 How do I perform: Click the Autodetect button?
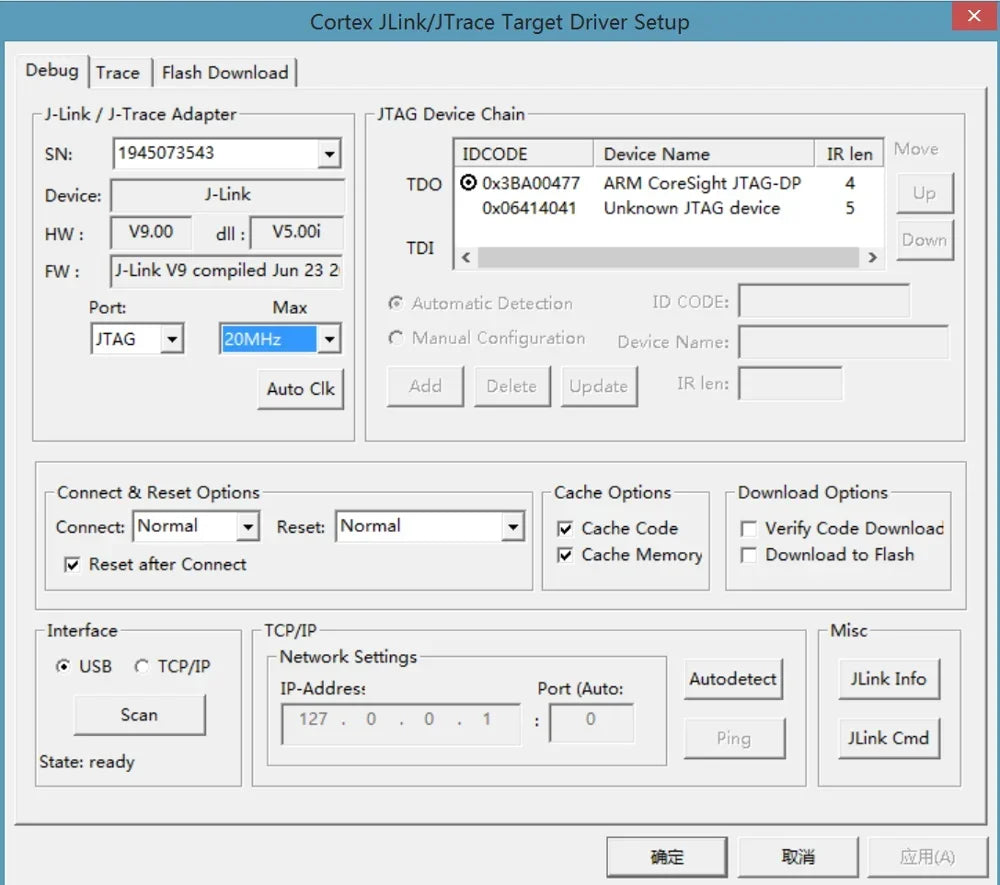[733, 679]
